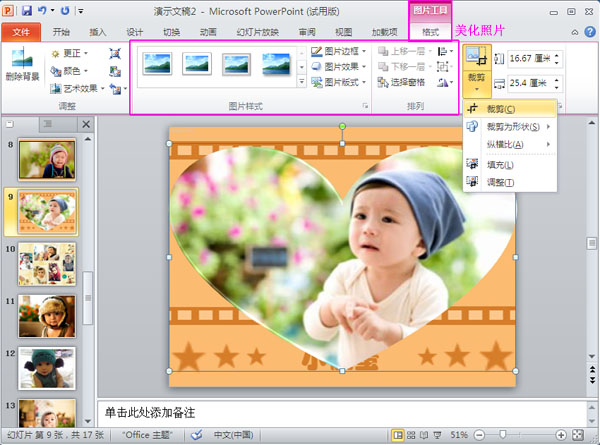Increase picture height with stepper up arrow

point(557,55)
